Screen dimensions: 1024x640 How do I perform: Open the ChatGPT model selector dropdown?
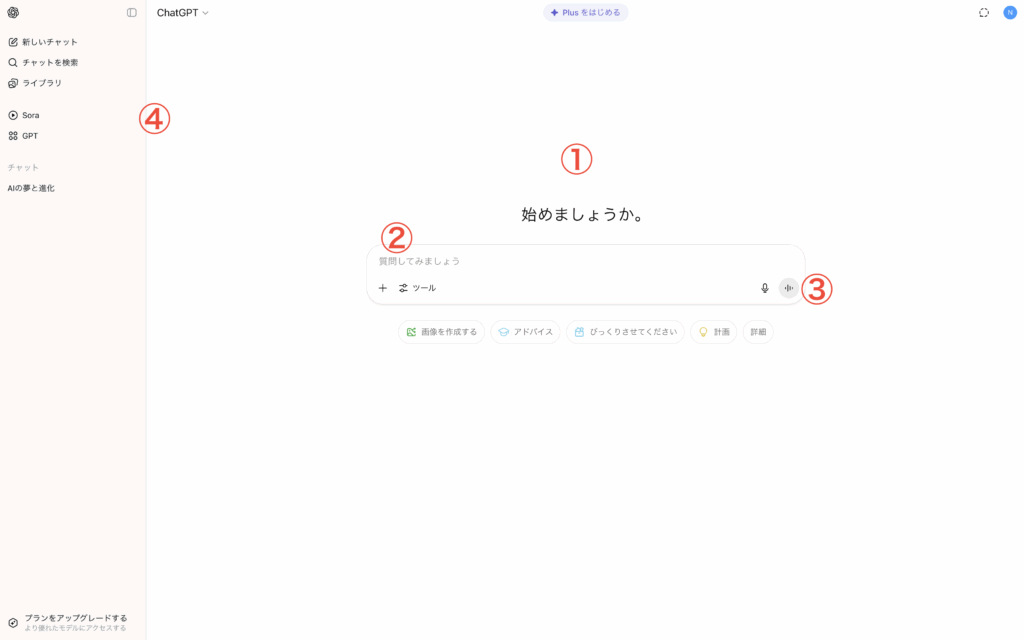coord(183,13)
